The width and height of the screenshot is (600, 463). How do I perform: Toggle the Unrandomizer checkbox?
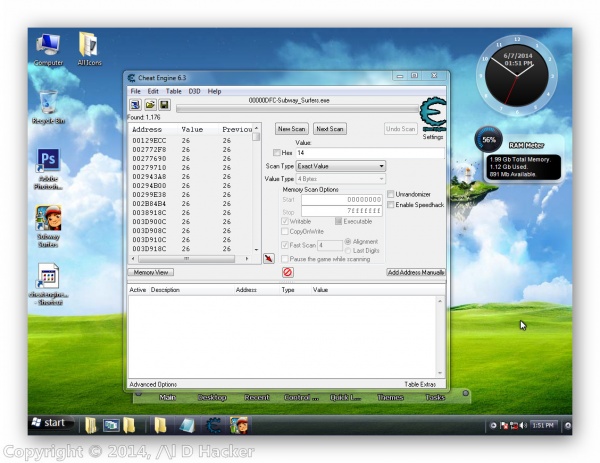(391, 194)
